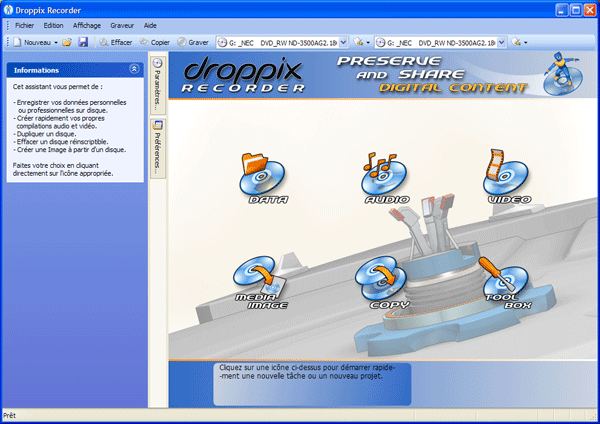Click the droppix RECORDER logo banner

pos(243,75)
